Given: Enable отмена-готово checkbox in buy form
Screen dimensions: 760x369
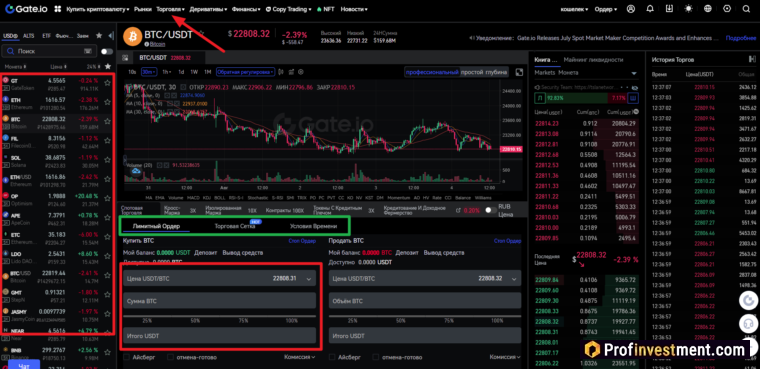Looking at the screenshot, I should point(170,357).
